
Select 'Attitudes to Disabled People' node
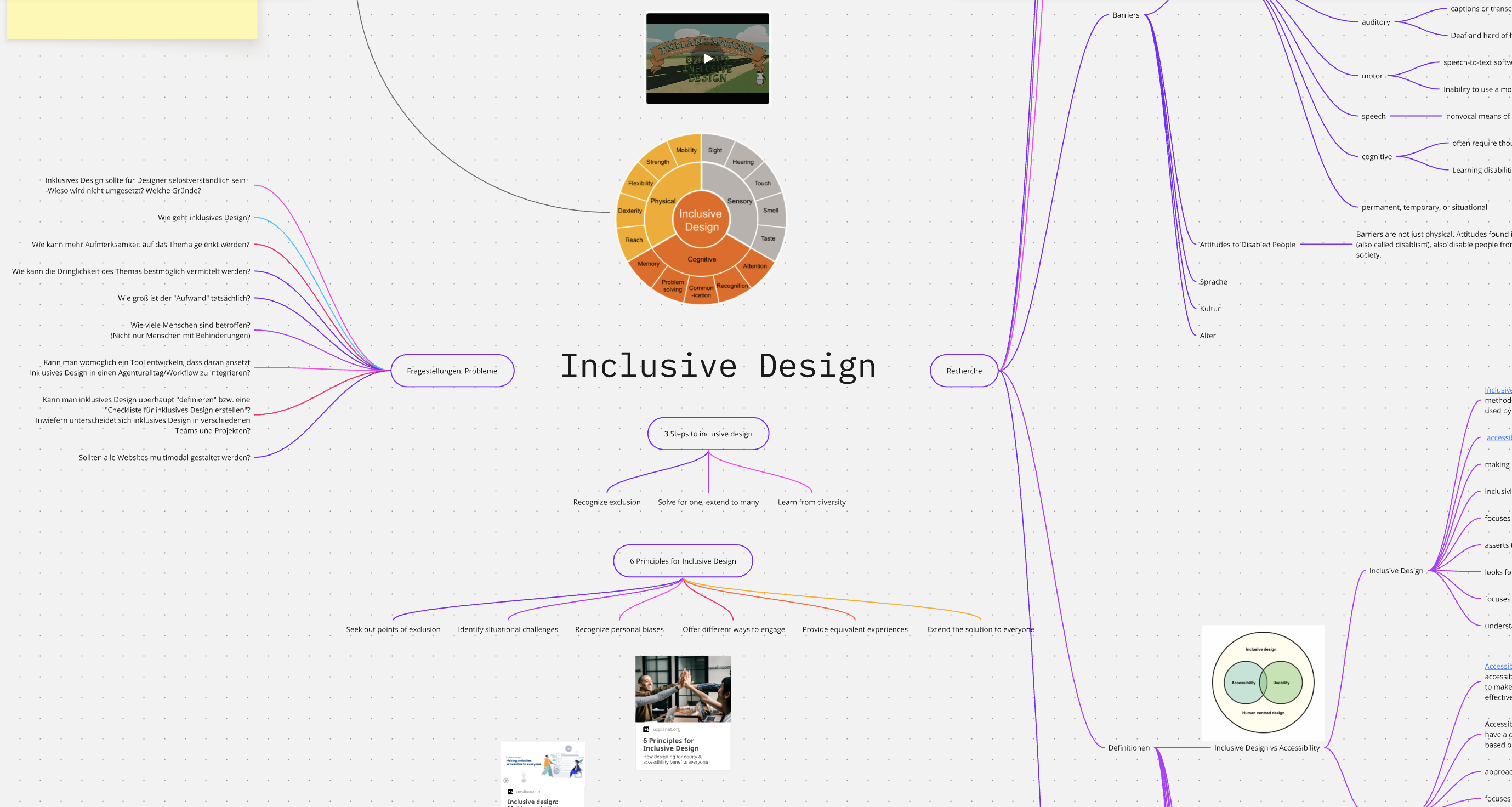(x=1247, y=244)
